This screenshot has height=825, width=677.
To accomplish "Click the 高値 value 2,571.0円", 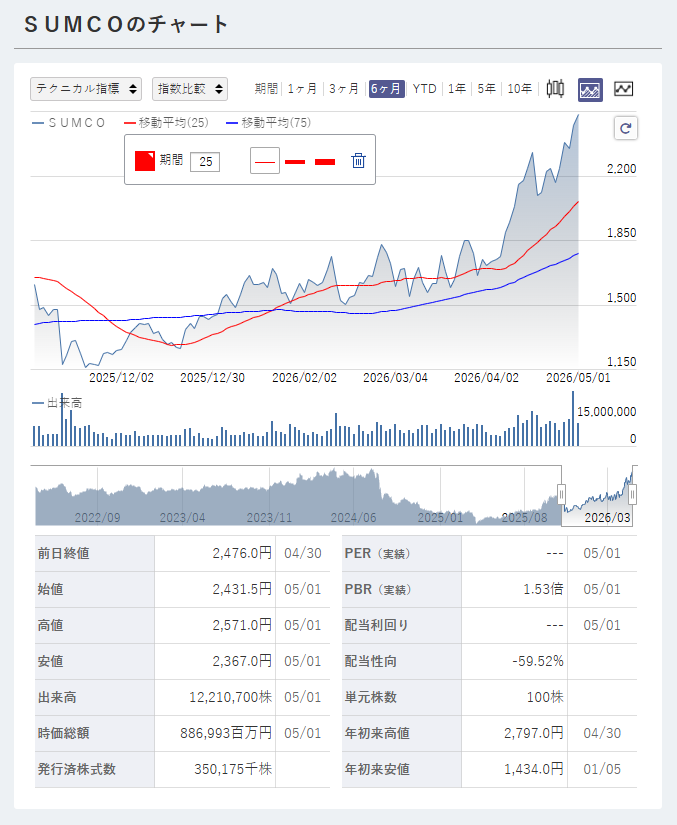I will point(242,625).
